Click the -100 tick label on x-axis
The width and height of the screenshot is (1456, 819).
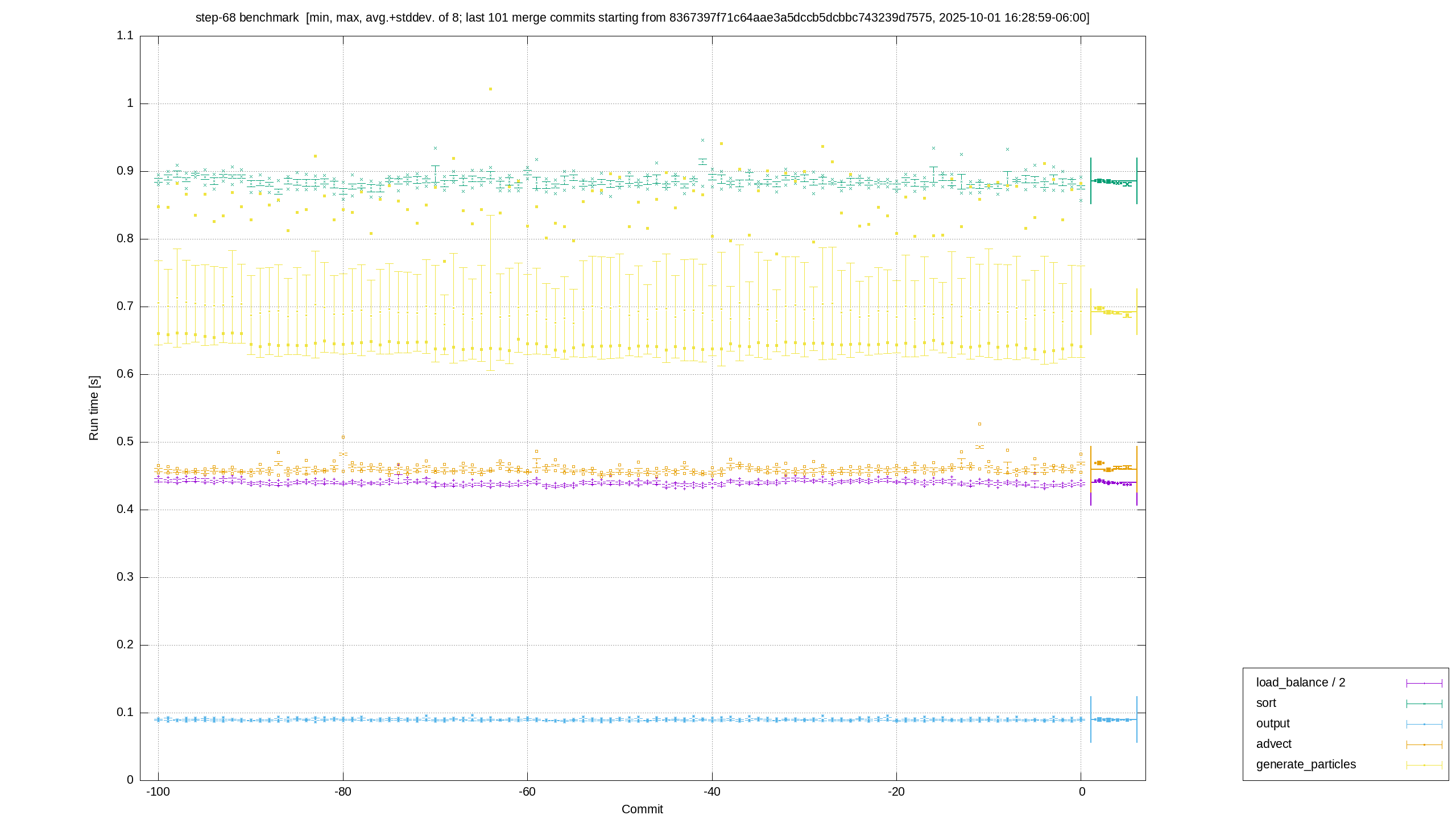(158, 792)
